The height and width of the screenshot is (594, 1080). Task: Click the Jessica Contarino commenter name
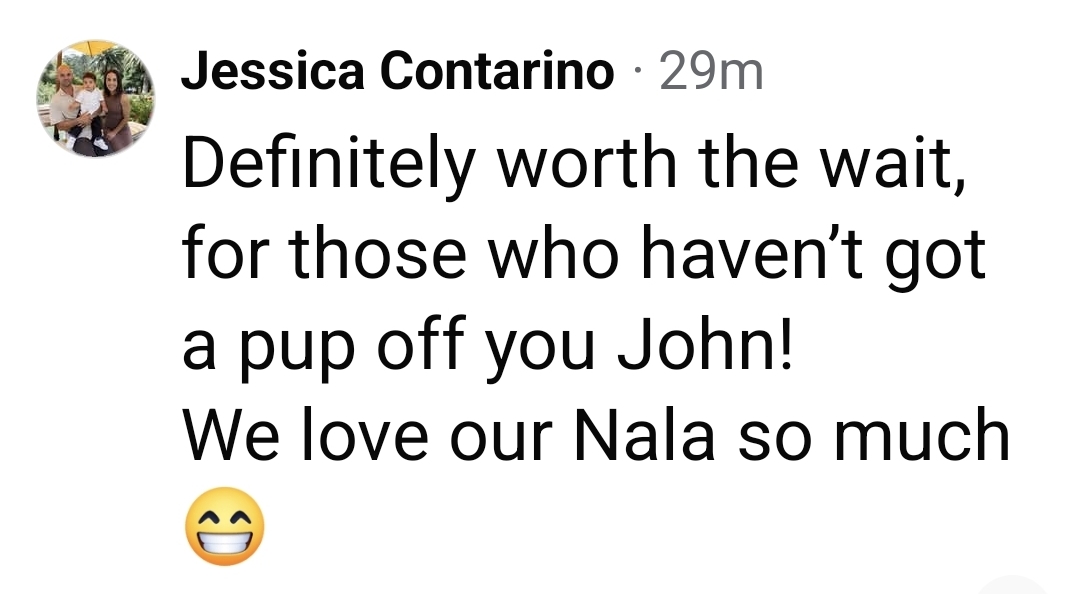pyautogui.click(x=397, y=71)
